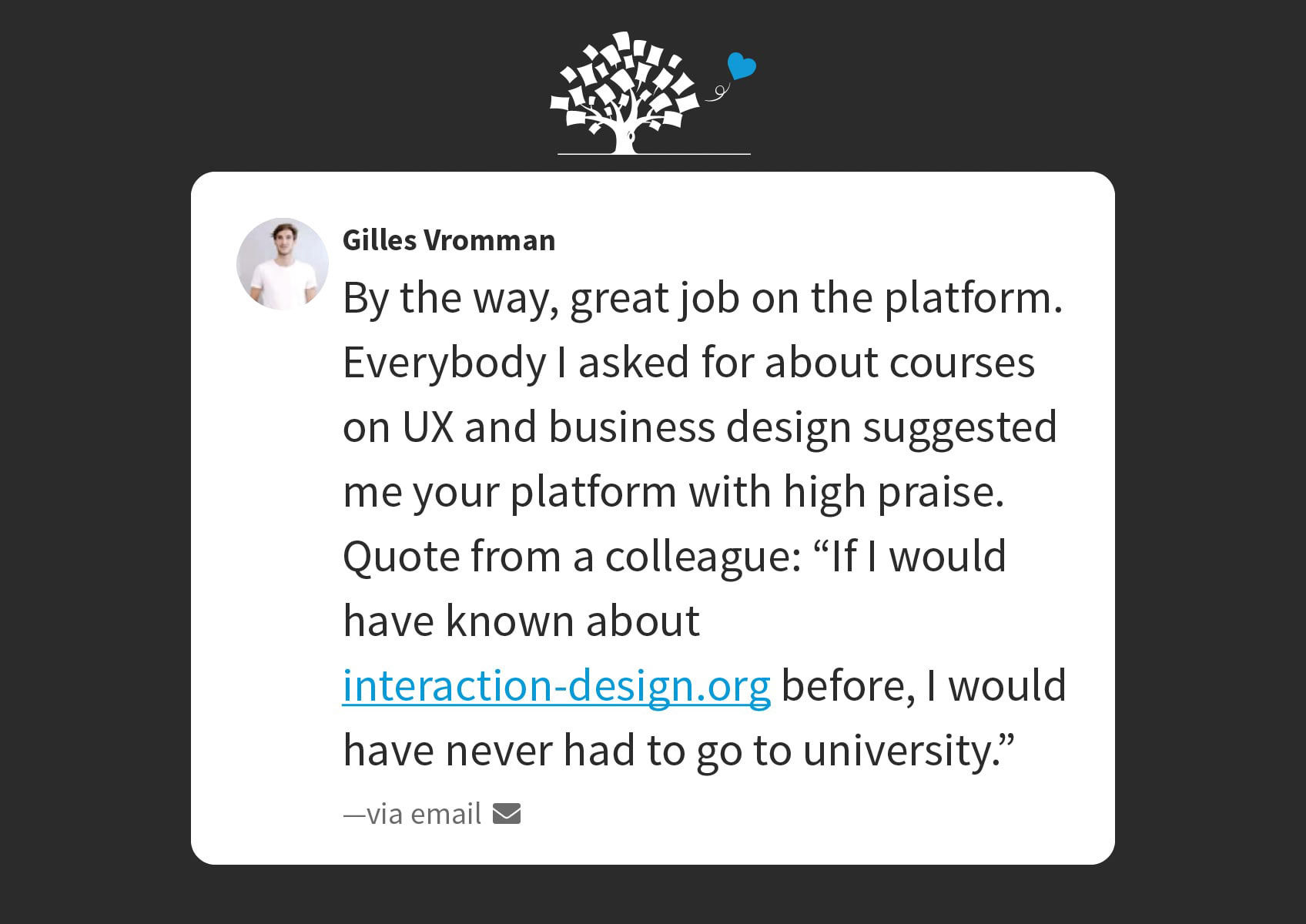Click the words "have known about"

coord(521,621)
